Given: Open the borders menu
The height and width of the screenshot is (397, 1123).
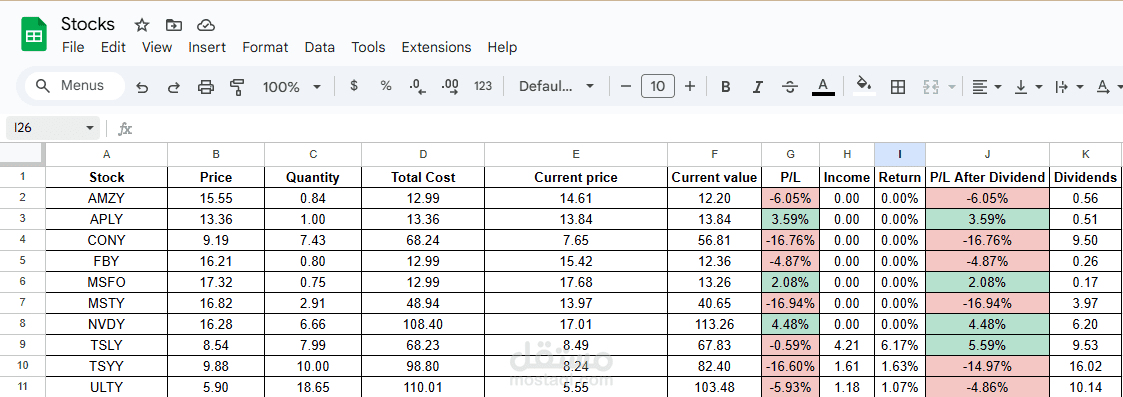Looking at the screenshot, I should (897, 87).
